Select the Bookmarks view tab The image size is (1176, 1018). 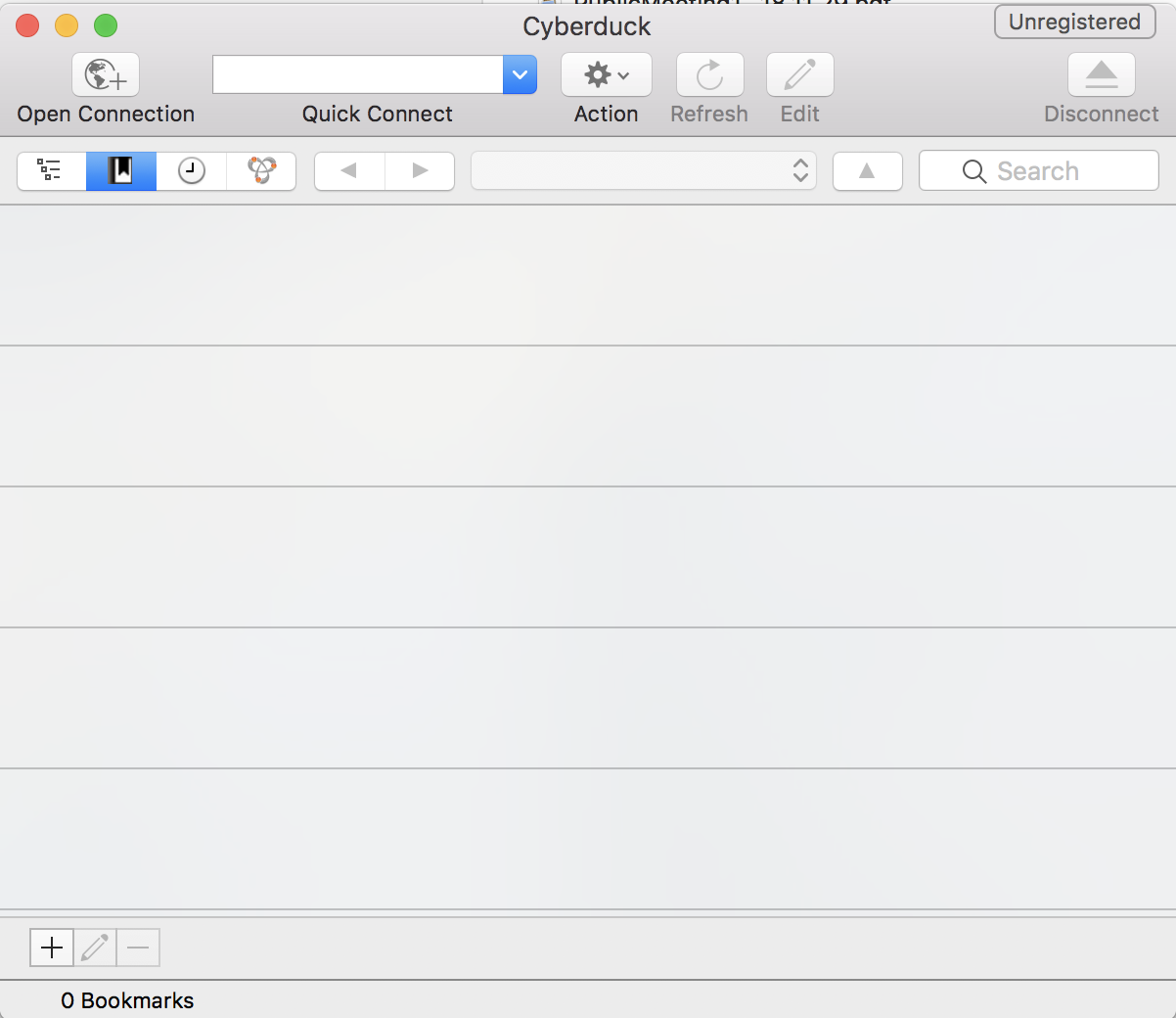tap(121, 171)
